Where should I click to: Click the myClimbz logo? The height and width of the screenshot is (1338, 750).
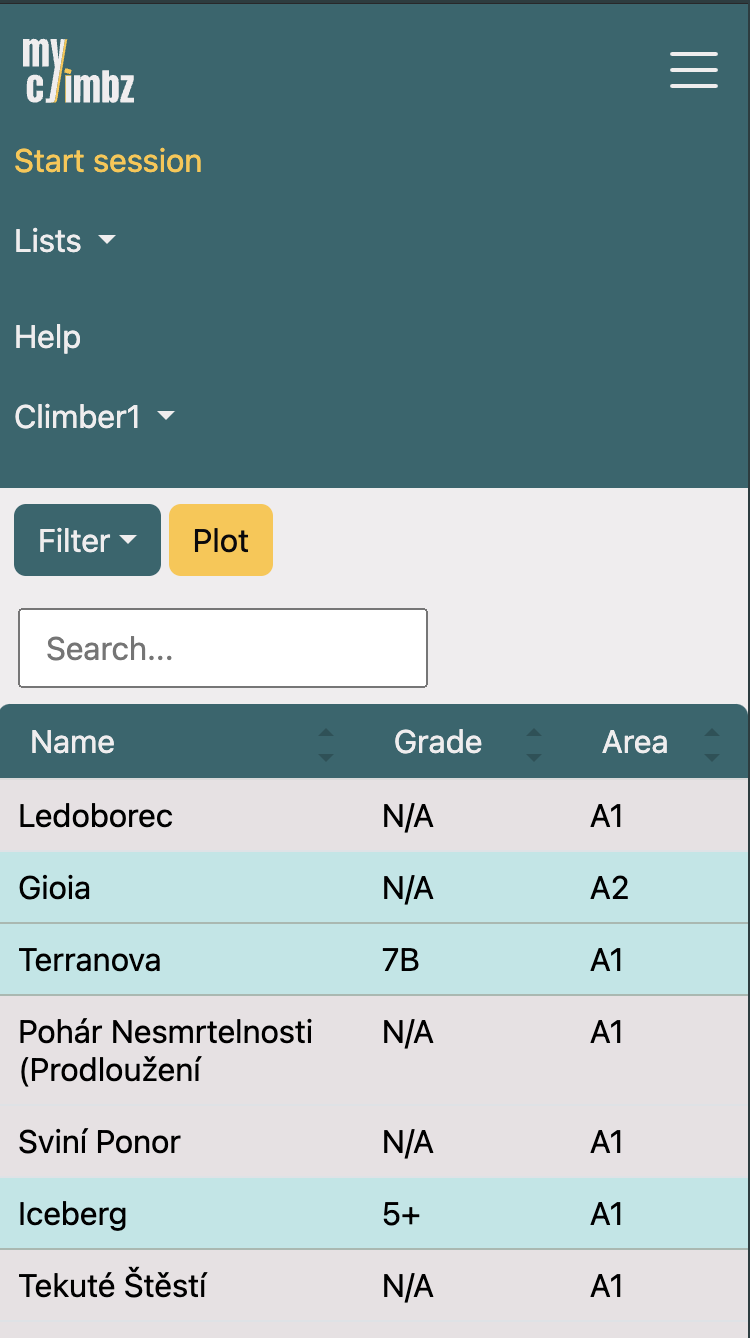coord(78,70)
